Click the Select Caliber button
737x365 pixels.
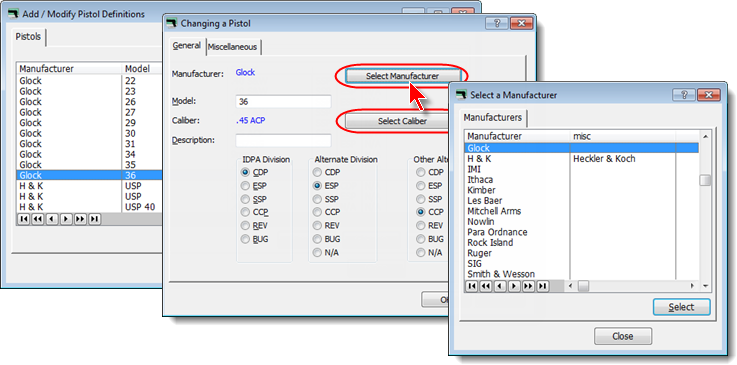pyautogui.click(x=402, y=121)
